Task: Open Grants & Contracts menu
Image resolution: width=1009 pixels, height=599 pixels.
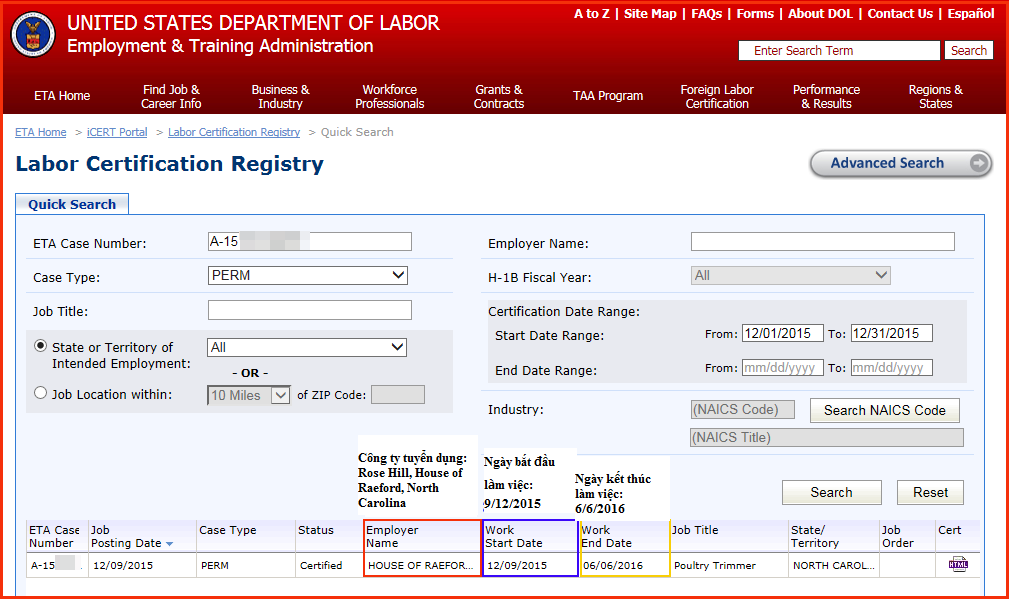Action: [x=498, y=96]
